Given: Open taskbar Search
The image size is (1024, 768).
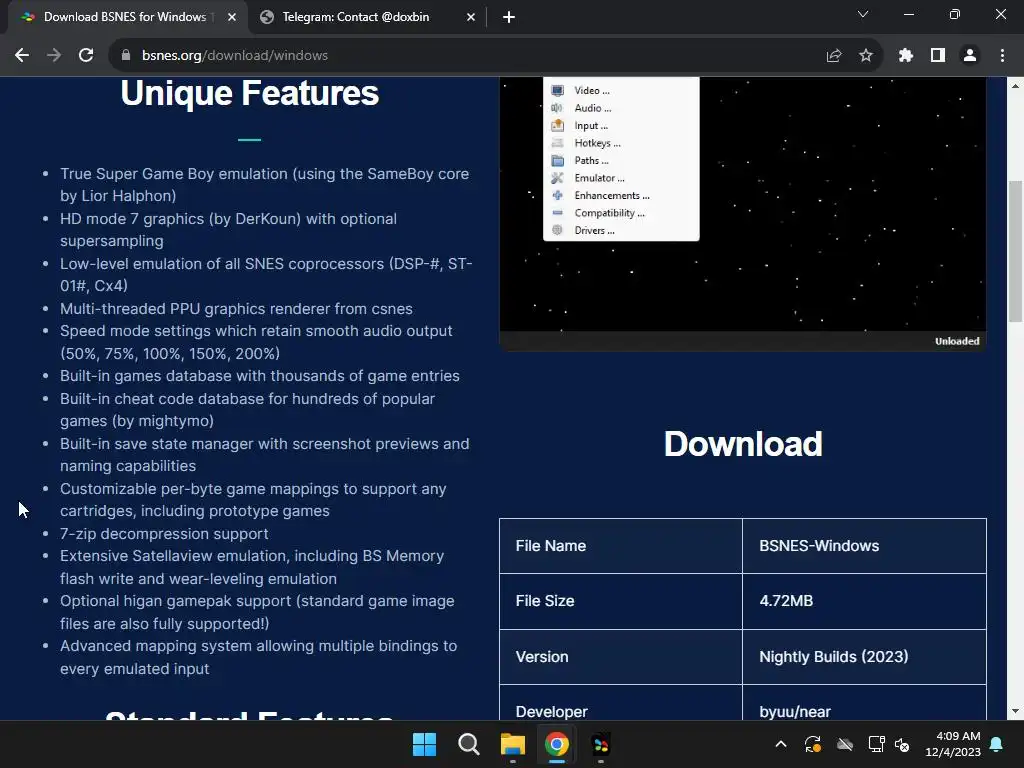Looking at the screenshot, I should [468, 744].
